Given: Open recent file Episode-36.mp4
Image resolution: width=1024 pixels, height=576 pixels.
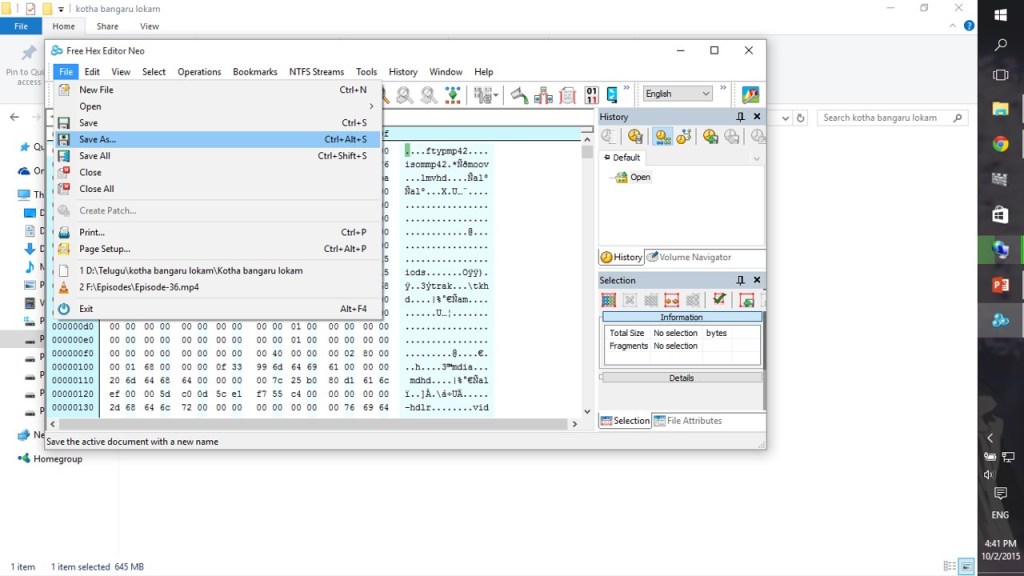Looking at the screenshot, I should pos(218,287).
